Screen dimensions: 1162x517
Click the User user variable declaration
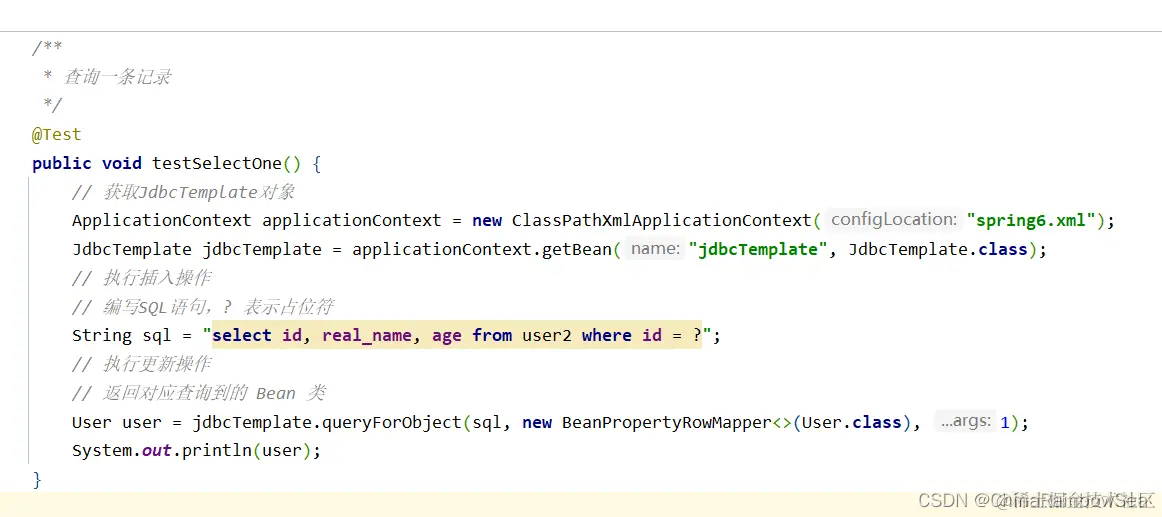(x=116, y=422)
